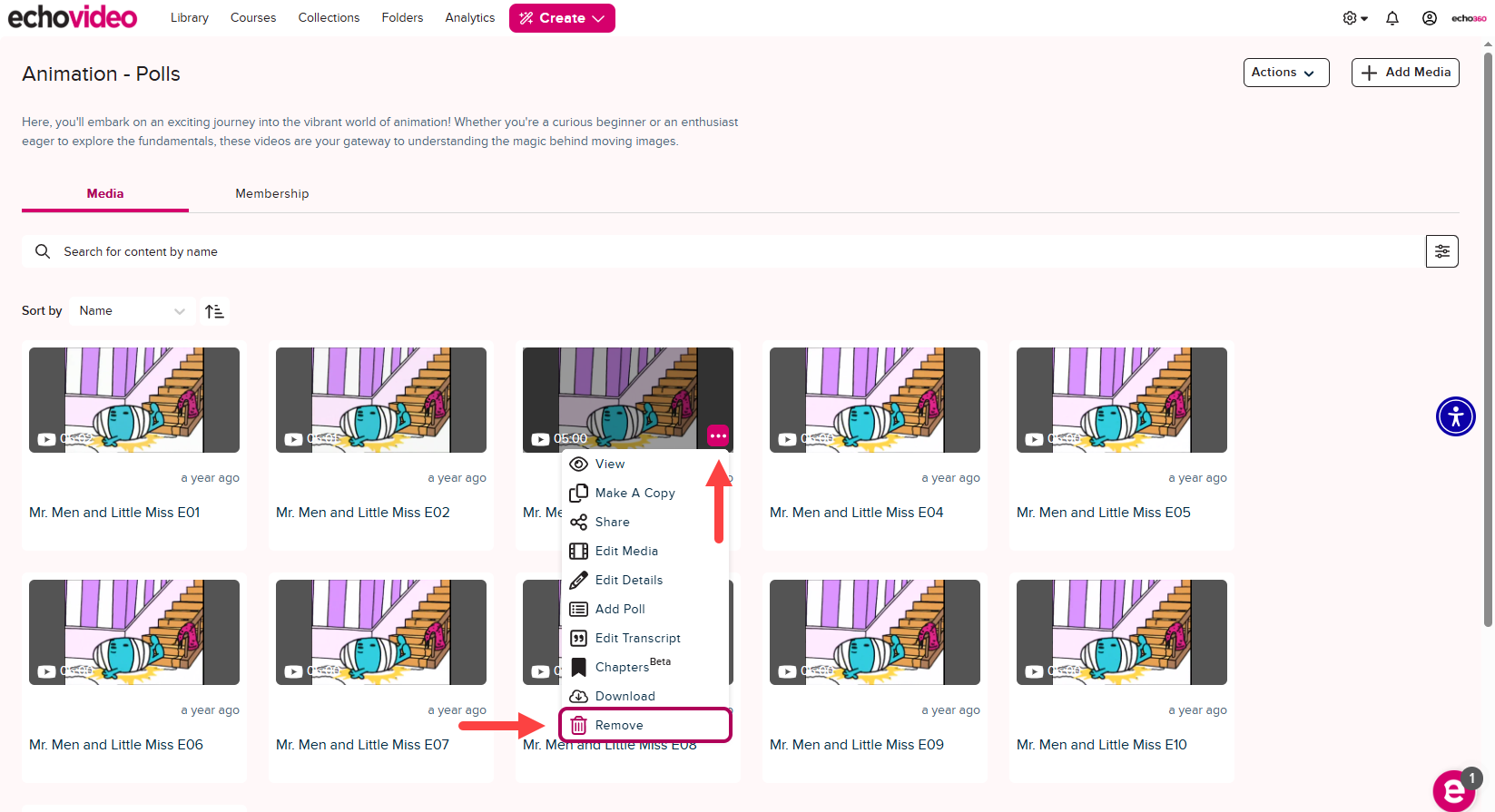The height and width of the screenshot is (812, 1495).
Task: Click the Edit Transcript quote icon
Action: point(578,638)
